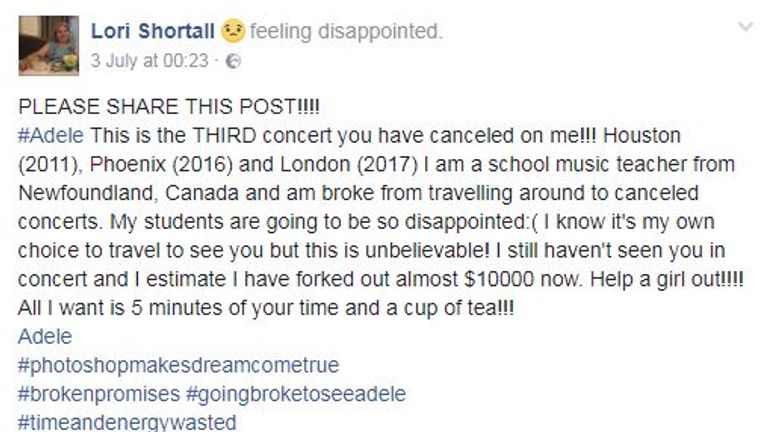The width and height of the screenshot is (768, 432).
Task: Click the globe public privacy icon
Action: [x=234, y=61]
